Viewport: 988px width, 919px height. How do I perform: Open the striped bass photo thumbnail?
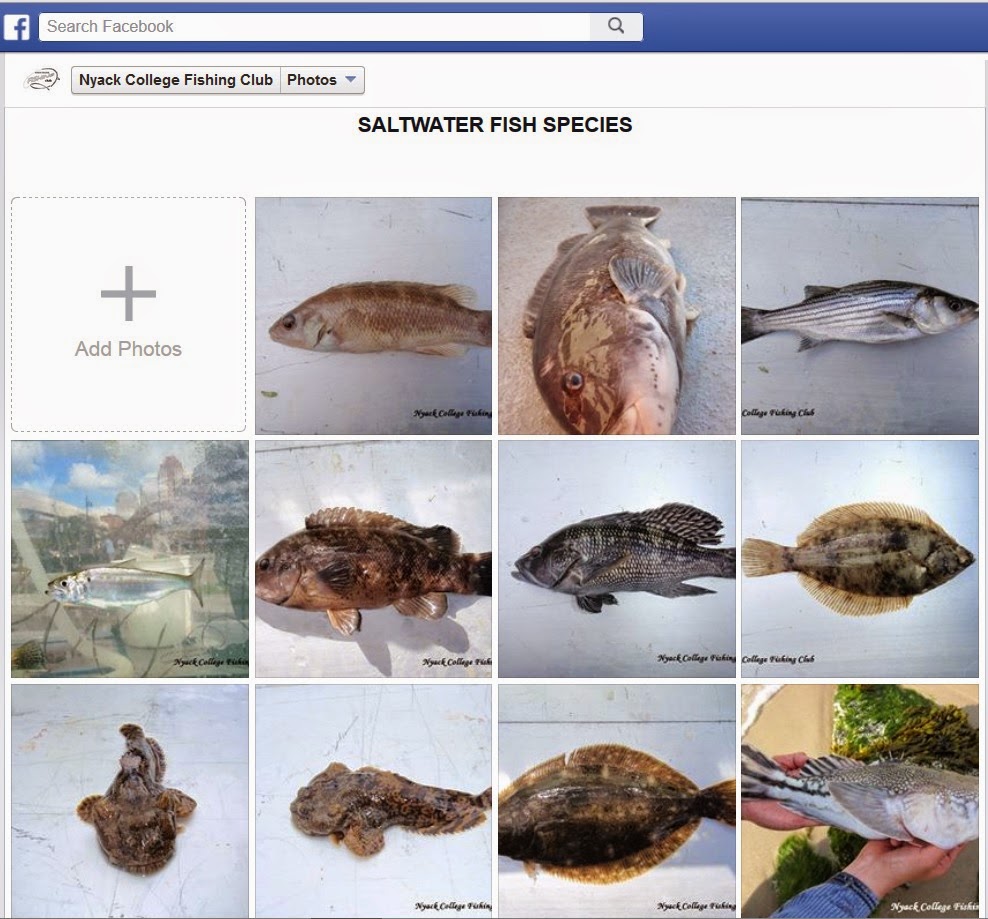pyautogui.click(x=860, y=314)
